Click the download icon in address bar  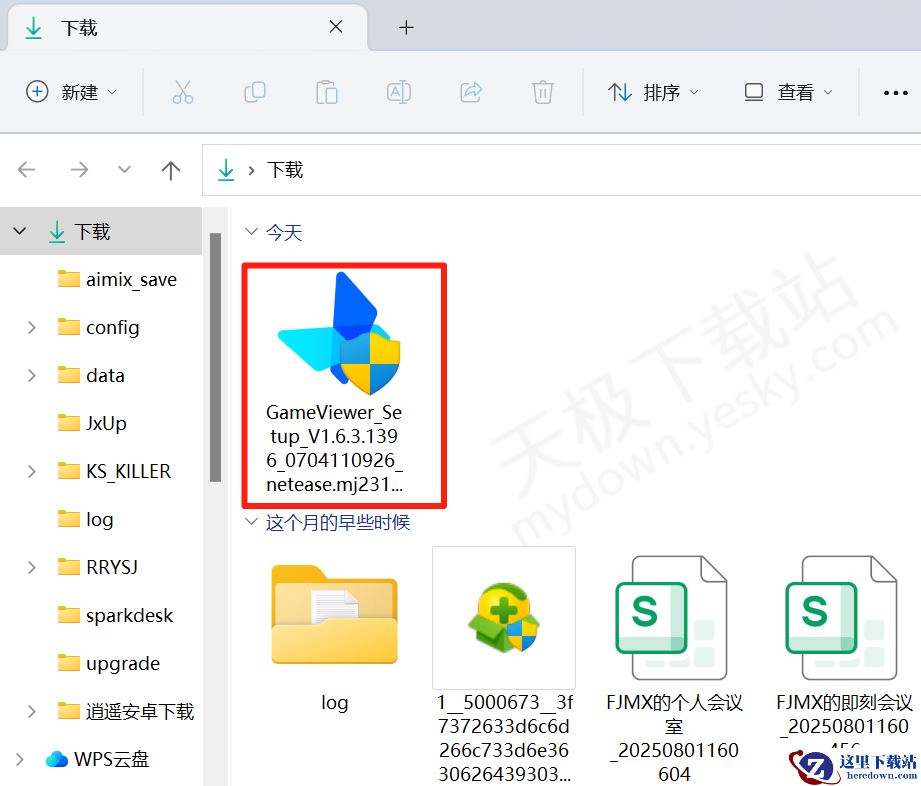(x=226, y=170)
